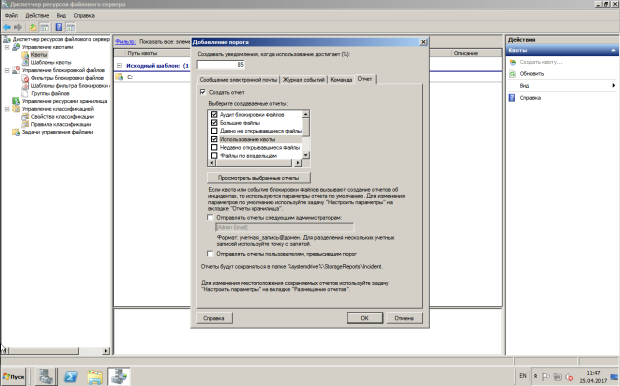
Task: Click the report list down scroll arrow
Action: coord(305,155)
